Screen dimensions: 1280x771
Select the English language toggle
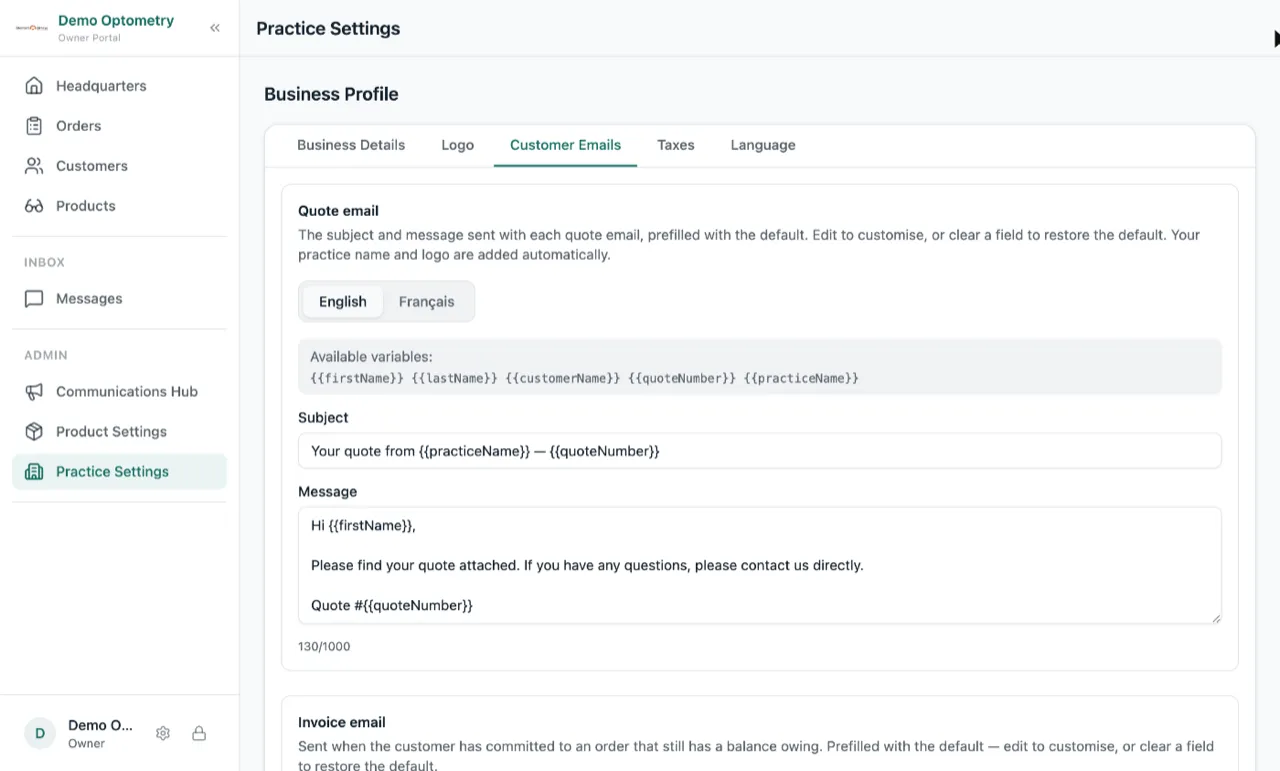(x=343, y=301)
